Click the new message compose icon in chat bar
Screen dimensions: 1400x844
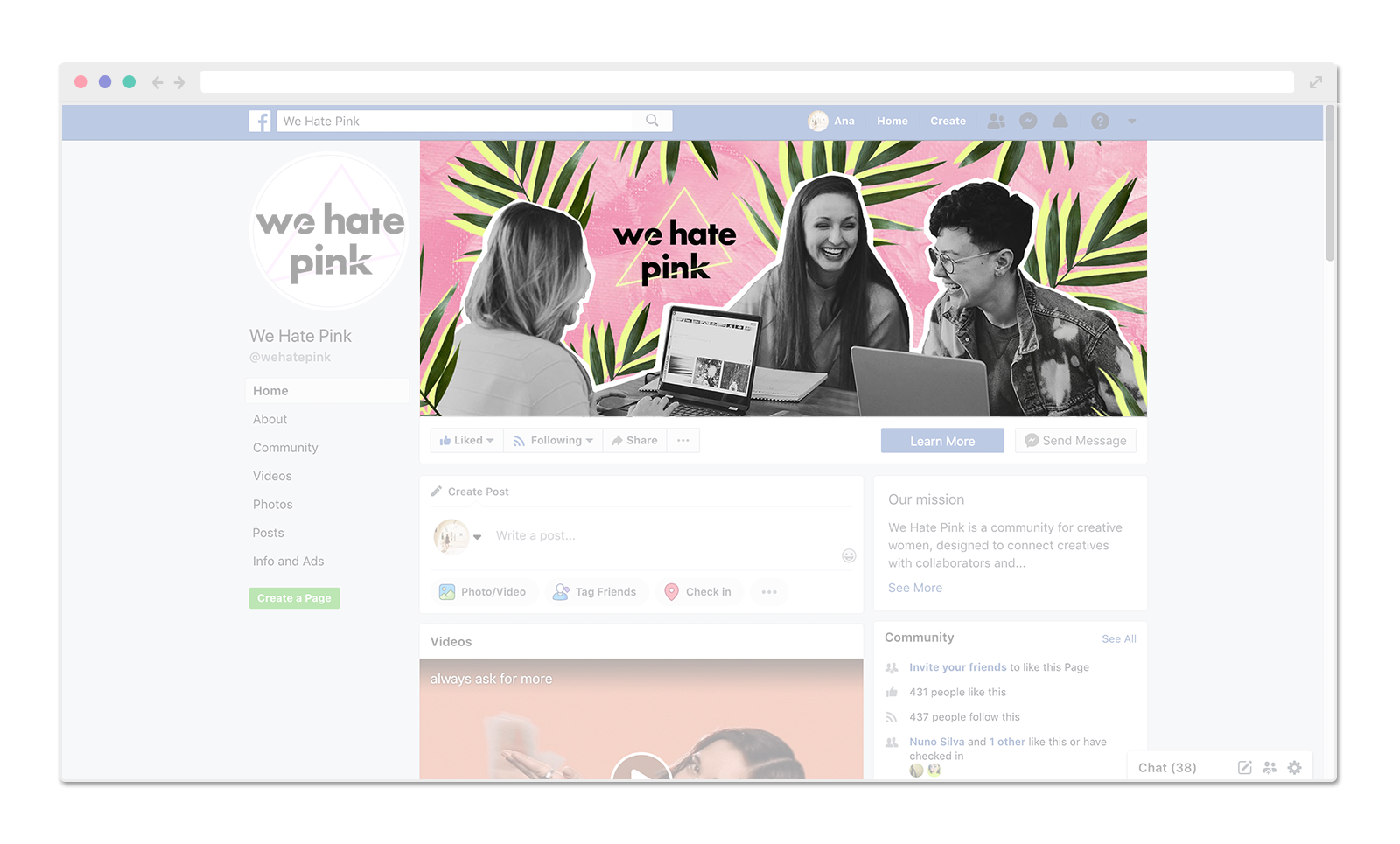1245,767
